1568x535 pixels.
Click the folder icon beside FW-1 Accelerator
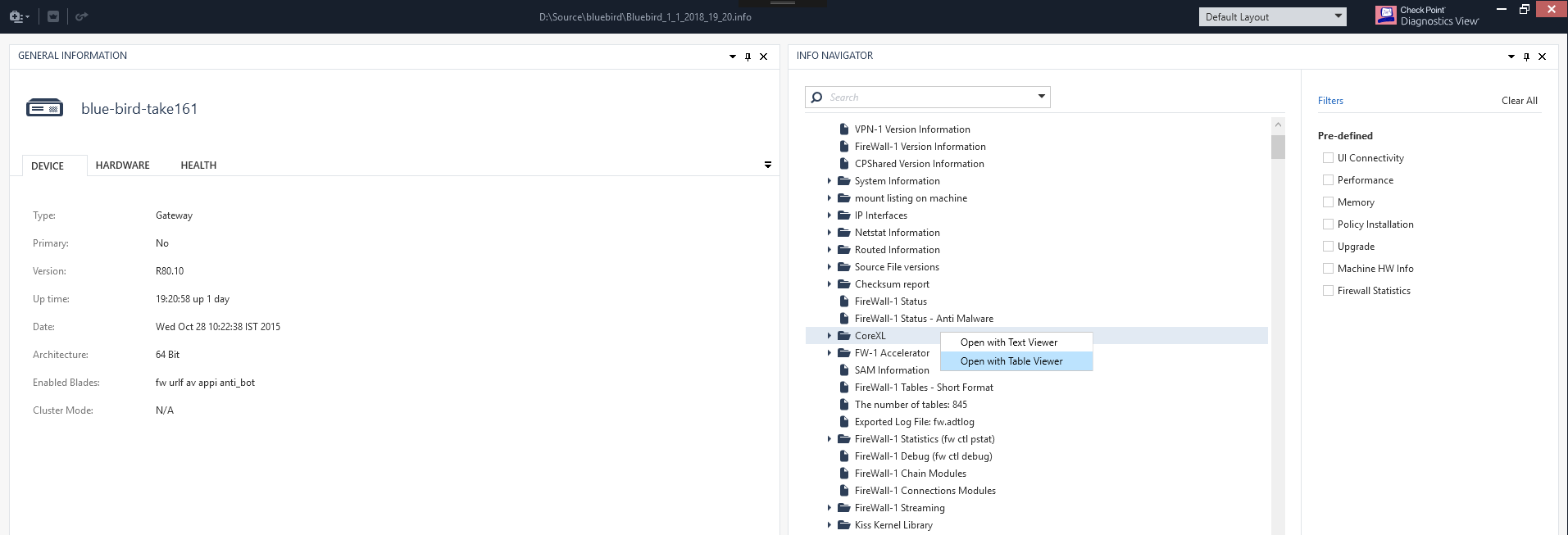coord(843,353)
